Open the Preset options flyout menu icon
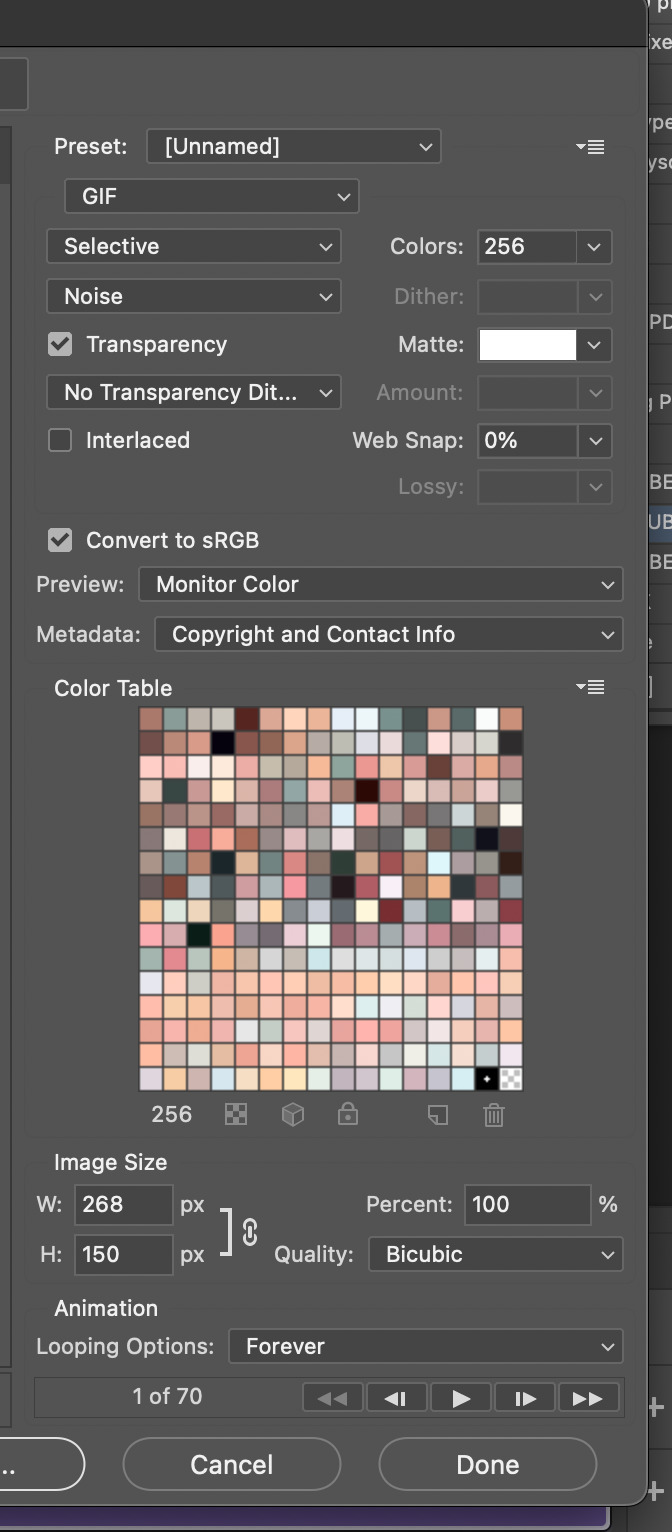This screenshot has width=672, height=1532. [590, 147]
